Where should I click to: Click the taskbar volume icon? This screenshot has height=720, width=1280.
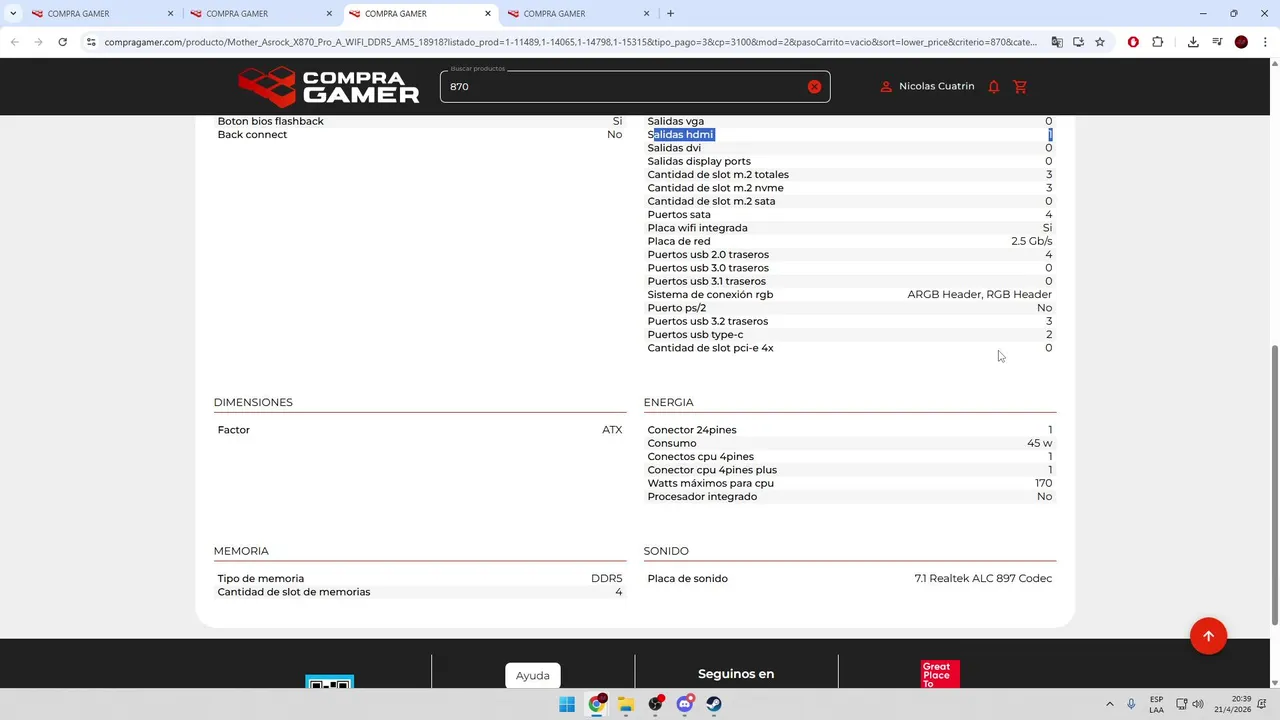coord(1198,704)
